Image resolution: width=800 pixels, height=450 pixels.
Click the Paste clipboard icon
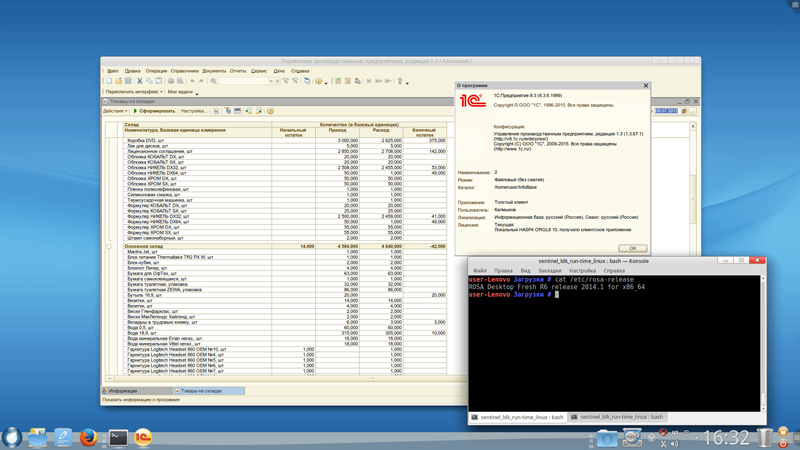(159, 81)
